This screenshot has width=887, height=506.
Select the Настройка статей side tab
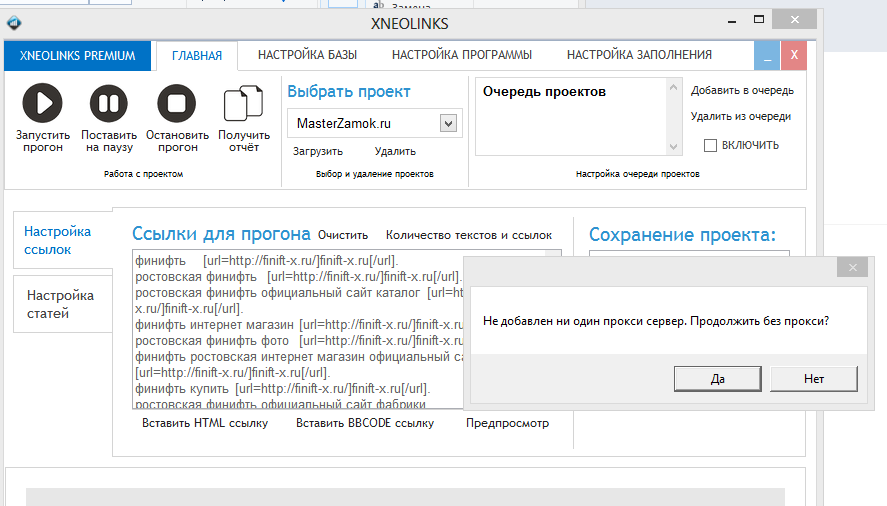tap(63, 304)
